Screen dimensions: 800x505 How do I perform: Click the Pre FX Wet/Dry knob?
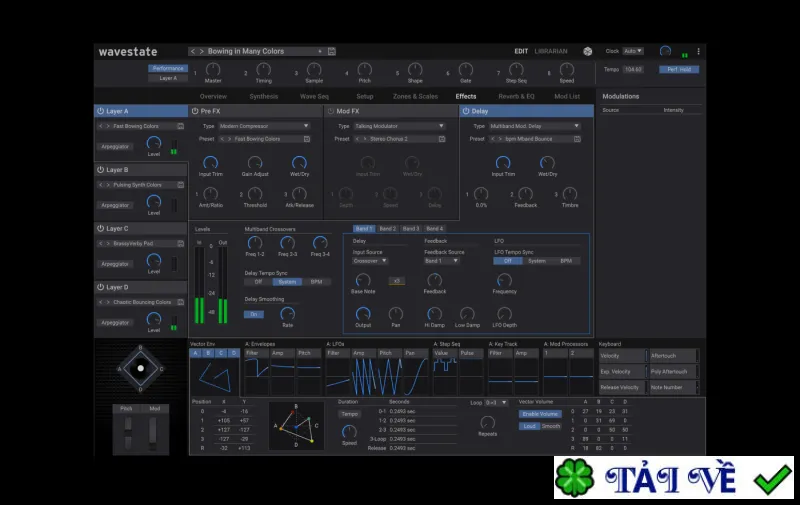click(x=299, y=163)
